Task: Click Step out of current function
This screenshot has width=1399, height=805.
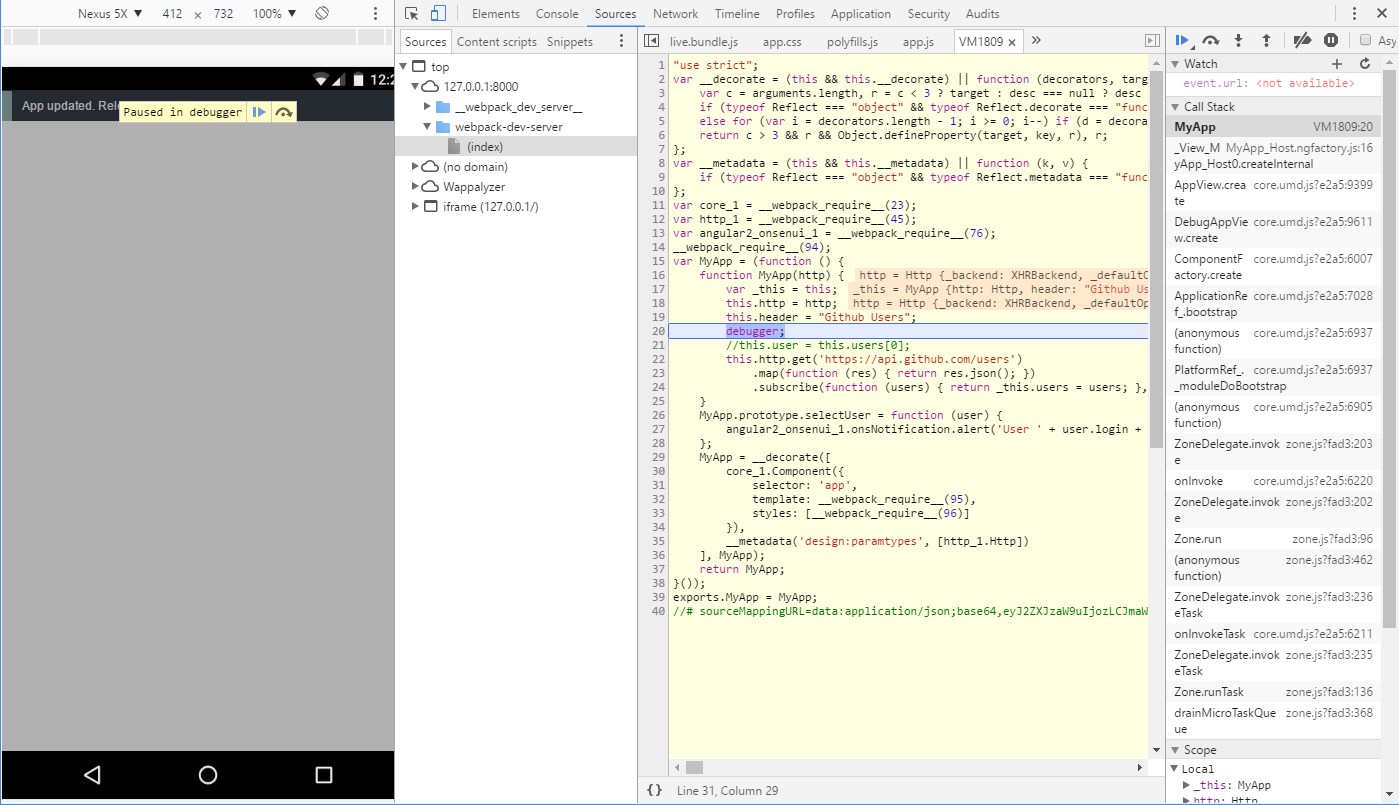Action: tap(1266, 41)
